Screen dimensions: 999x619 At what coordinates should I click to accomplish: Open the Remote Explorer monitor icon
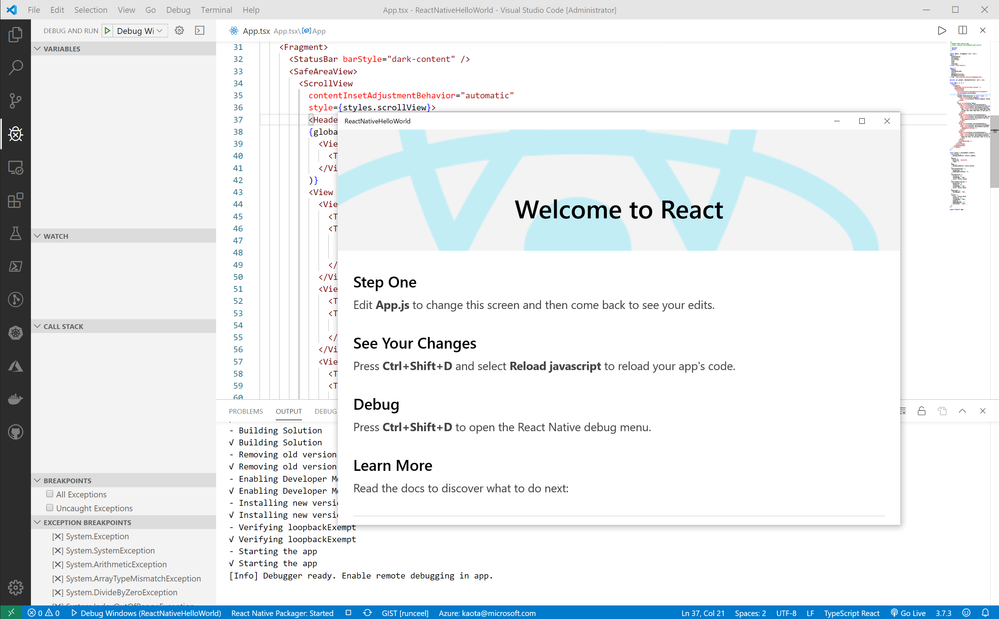pos(15,167)
